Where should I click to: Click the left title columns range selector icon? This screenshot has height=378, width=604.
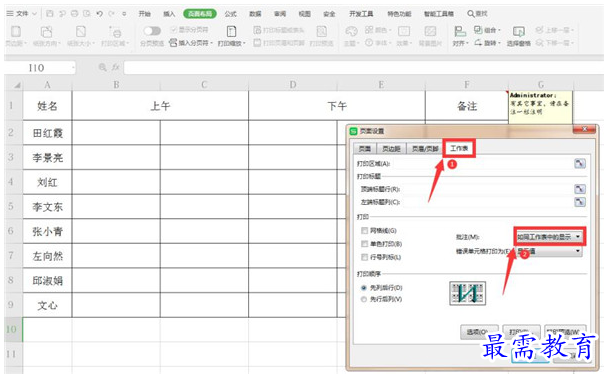point(580,202)
